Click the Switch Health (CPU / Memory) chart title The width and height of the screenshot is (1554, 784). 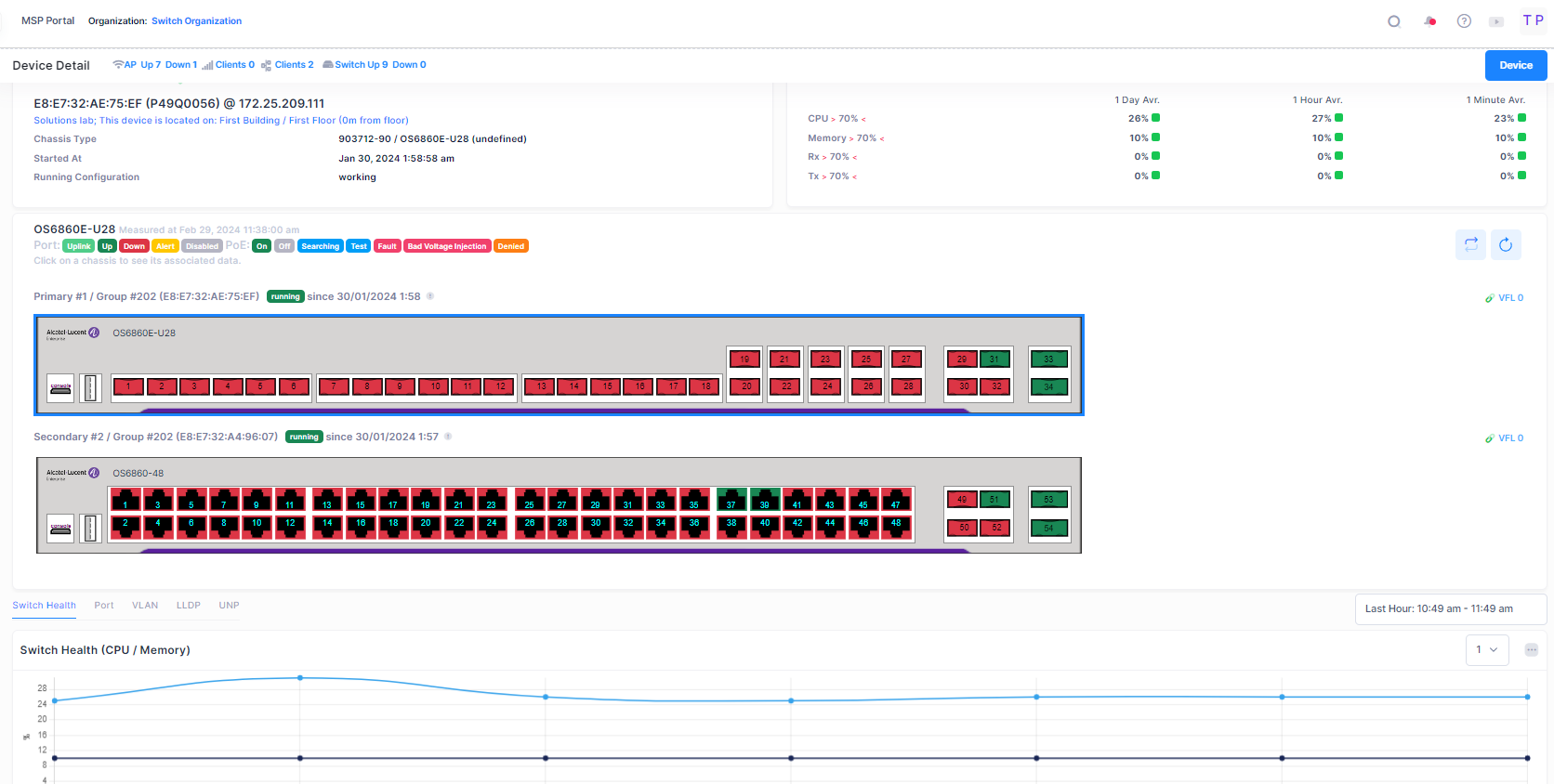click(105, 650)
